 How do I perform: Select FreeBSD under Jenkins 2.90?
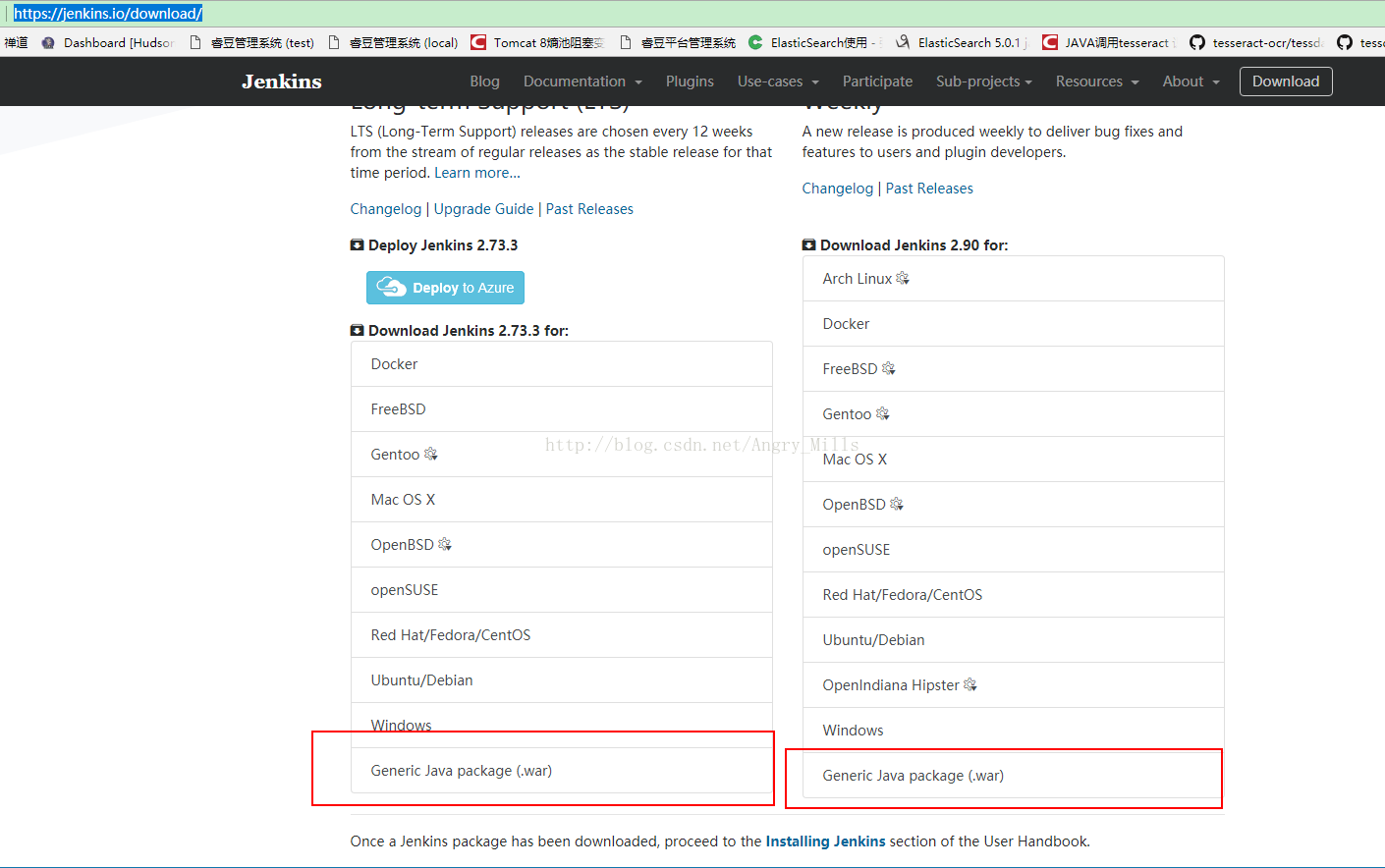coord(1014,369)
